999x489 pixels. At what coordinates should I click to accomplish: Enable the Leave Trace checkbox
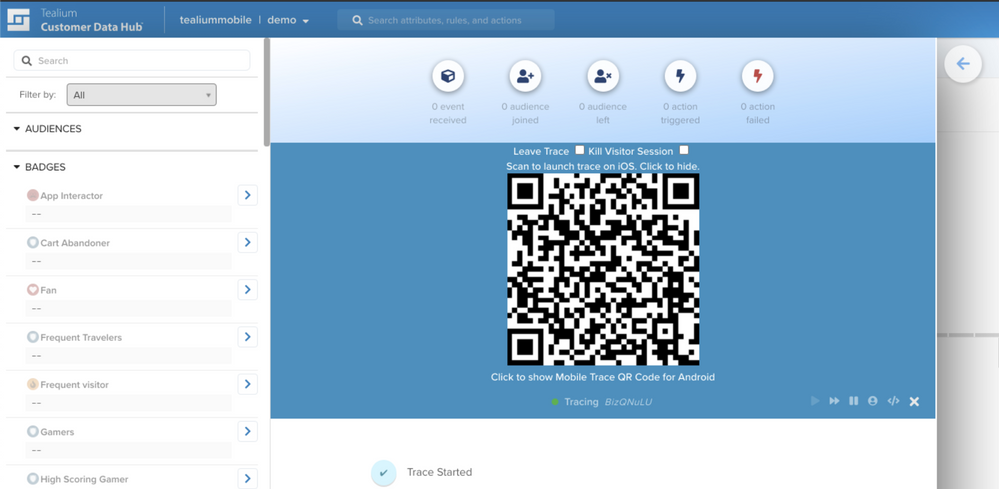[x=579, y=150]
